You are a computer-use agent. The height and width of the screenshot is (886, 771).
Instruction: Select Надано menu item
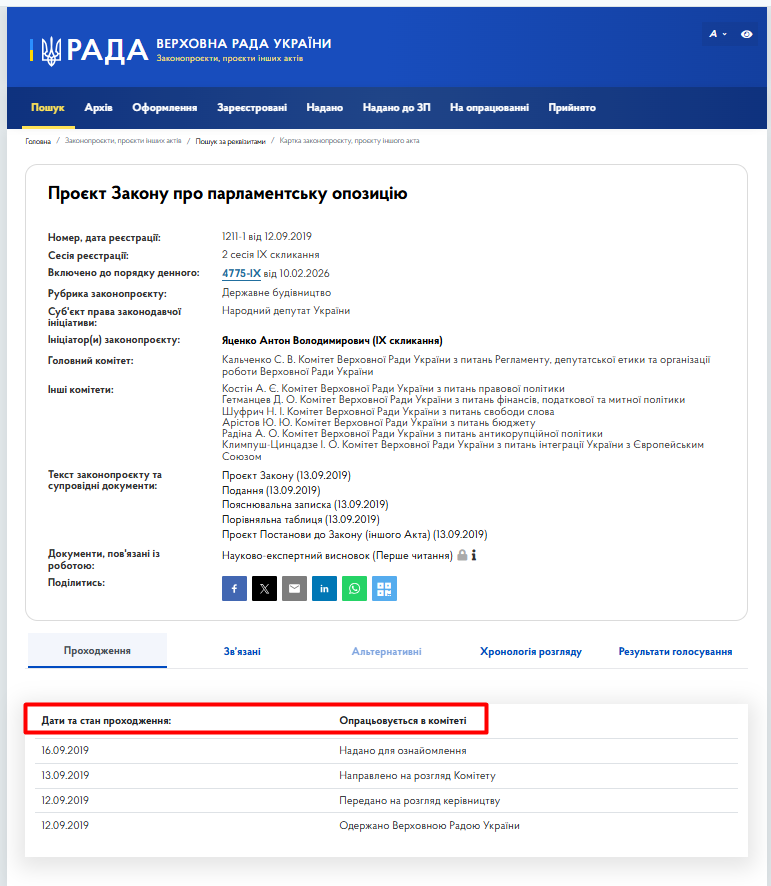[x=324, y=107]
